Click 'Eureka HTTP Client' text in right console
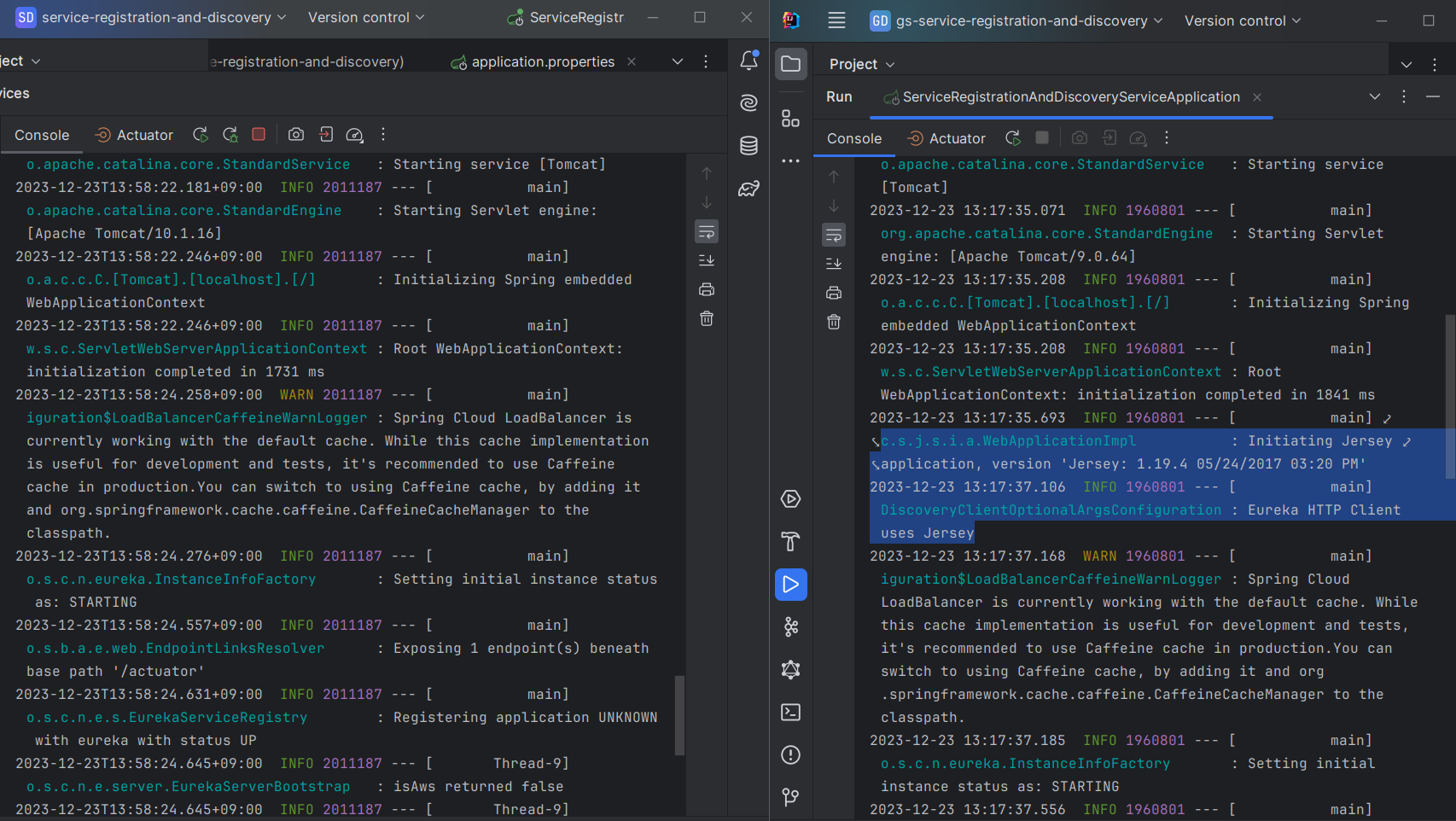Viewport: 1456px width, 821px height. 1324,510
